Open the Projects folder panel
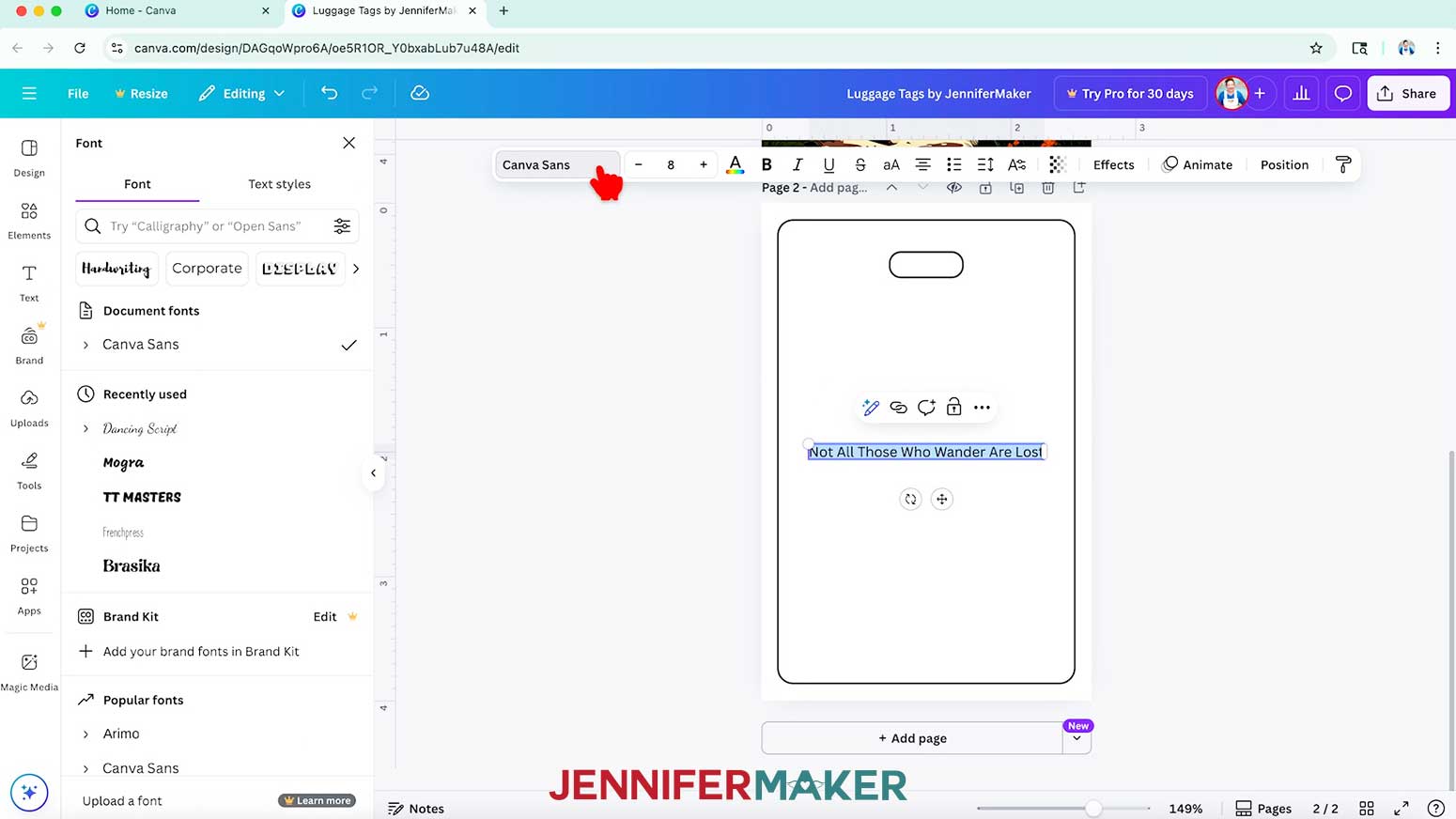The image size is (1456, 819). 29,533
